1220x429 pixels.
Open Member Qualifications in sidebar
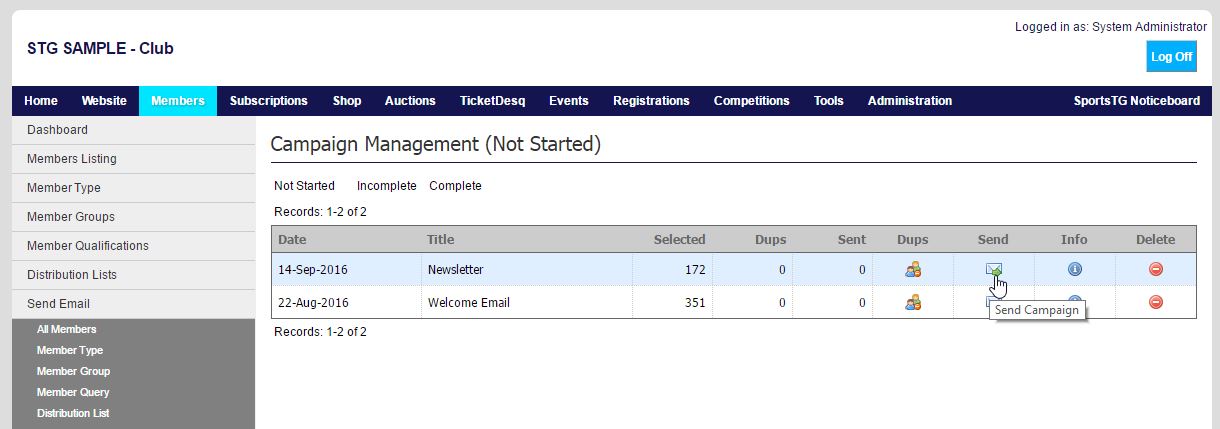point(133,246)
